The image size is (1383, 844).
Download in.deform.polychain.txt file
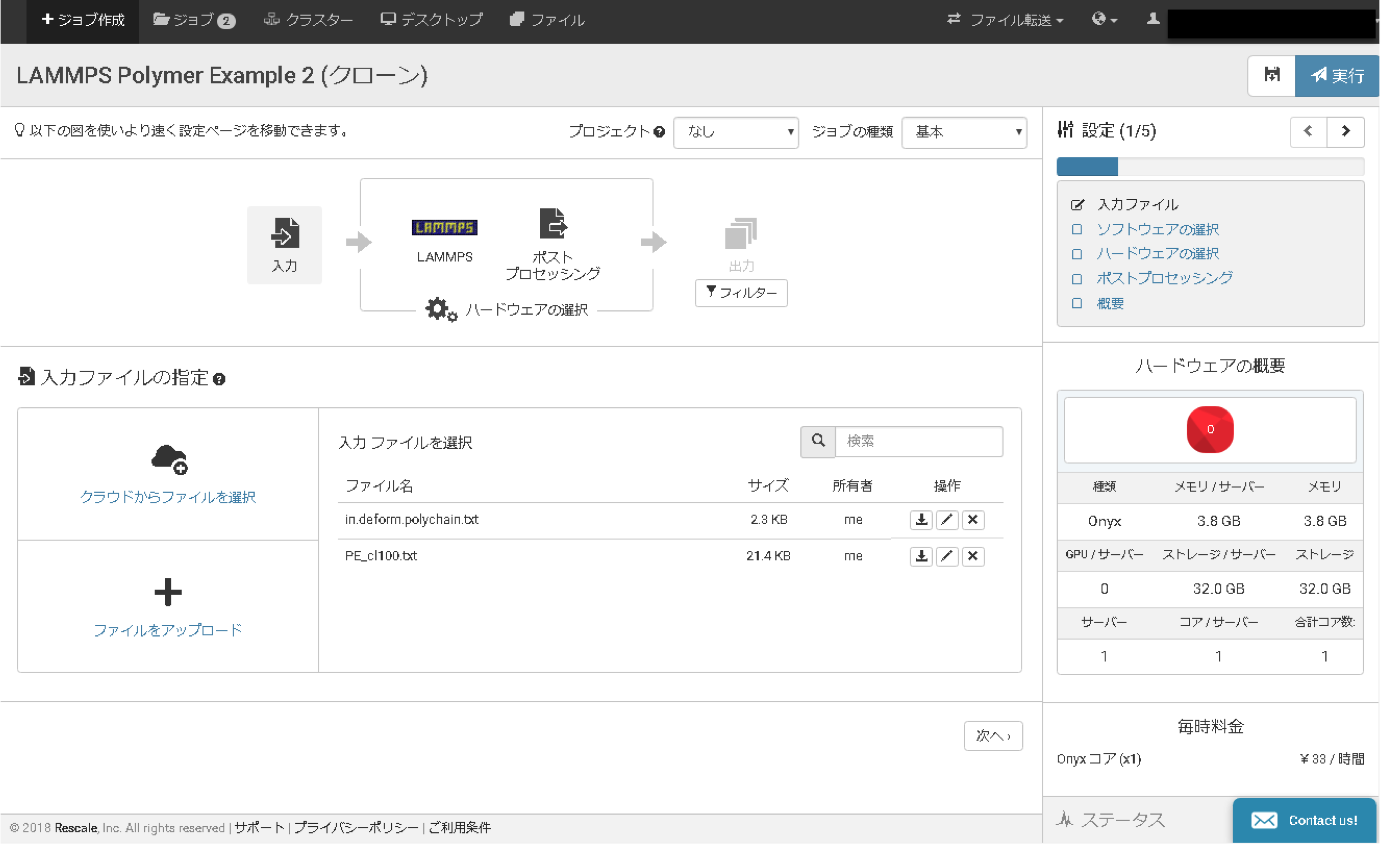(921, 520)
